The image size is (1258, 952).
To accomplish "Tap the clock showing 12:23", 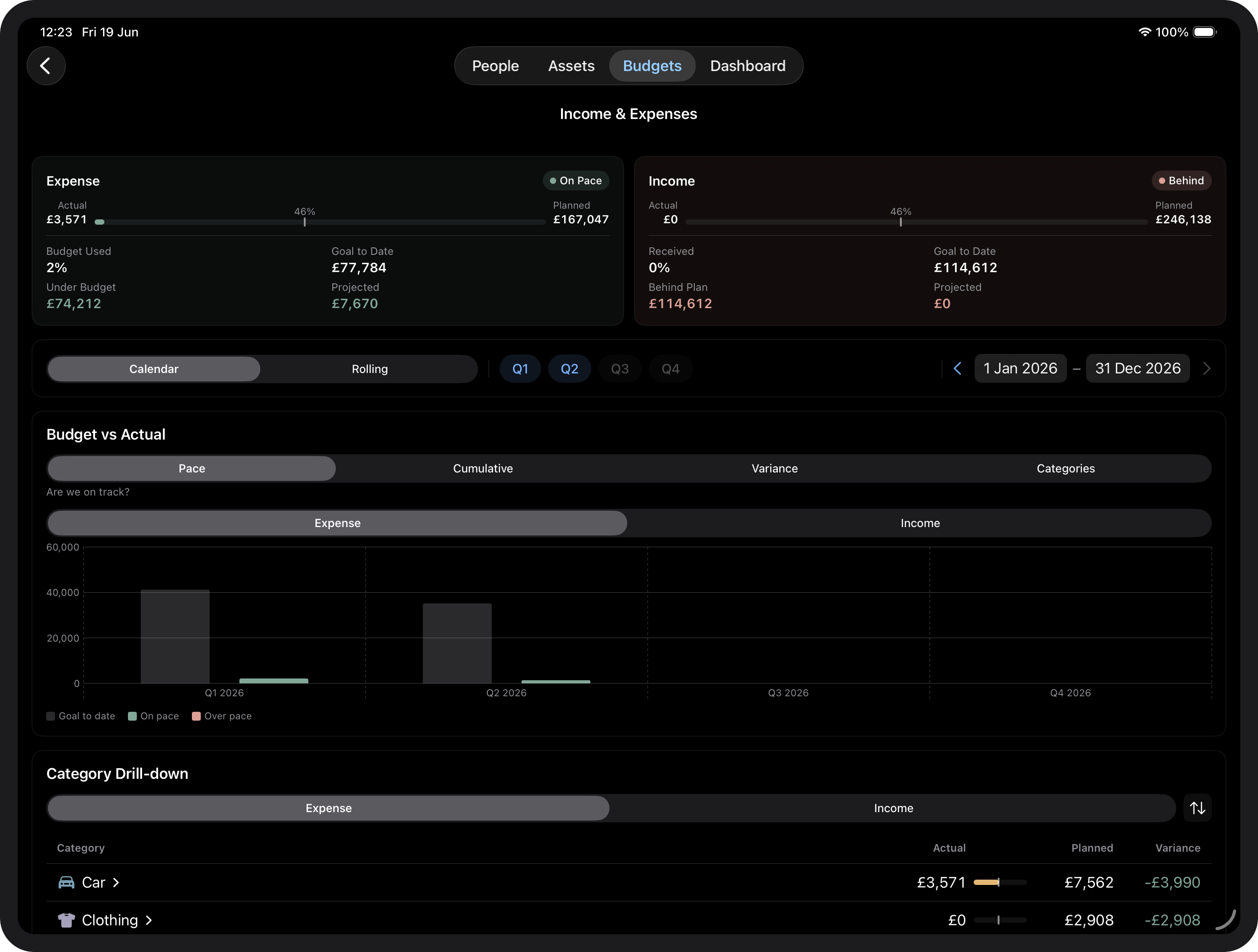I will click(x=56, y=32).
